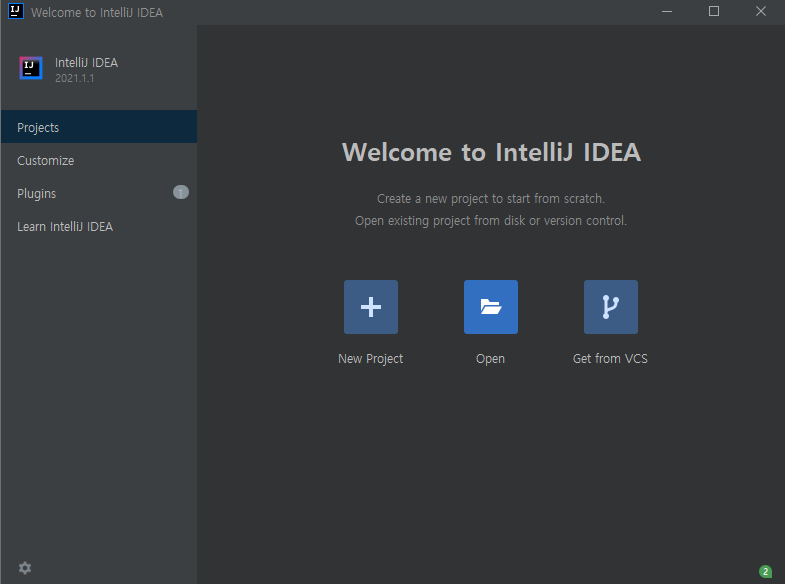
Task: Click the Get from VCS branch icon
Action: [611, 307]
